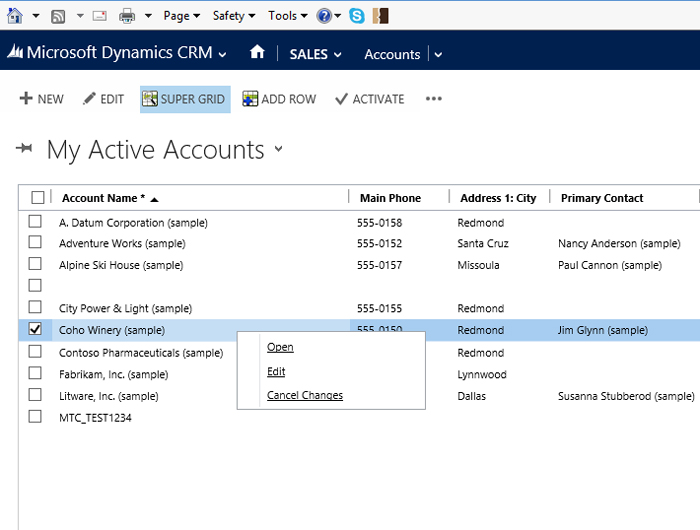Toggle the select-all checkbox in header

[x=38, y=198]
